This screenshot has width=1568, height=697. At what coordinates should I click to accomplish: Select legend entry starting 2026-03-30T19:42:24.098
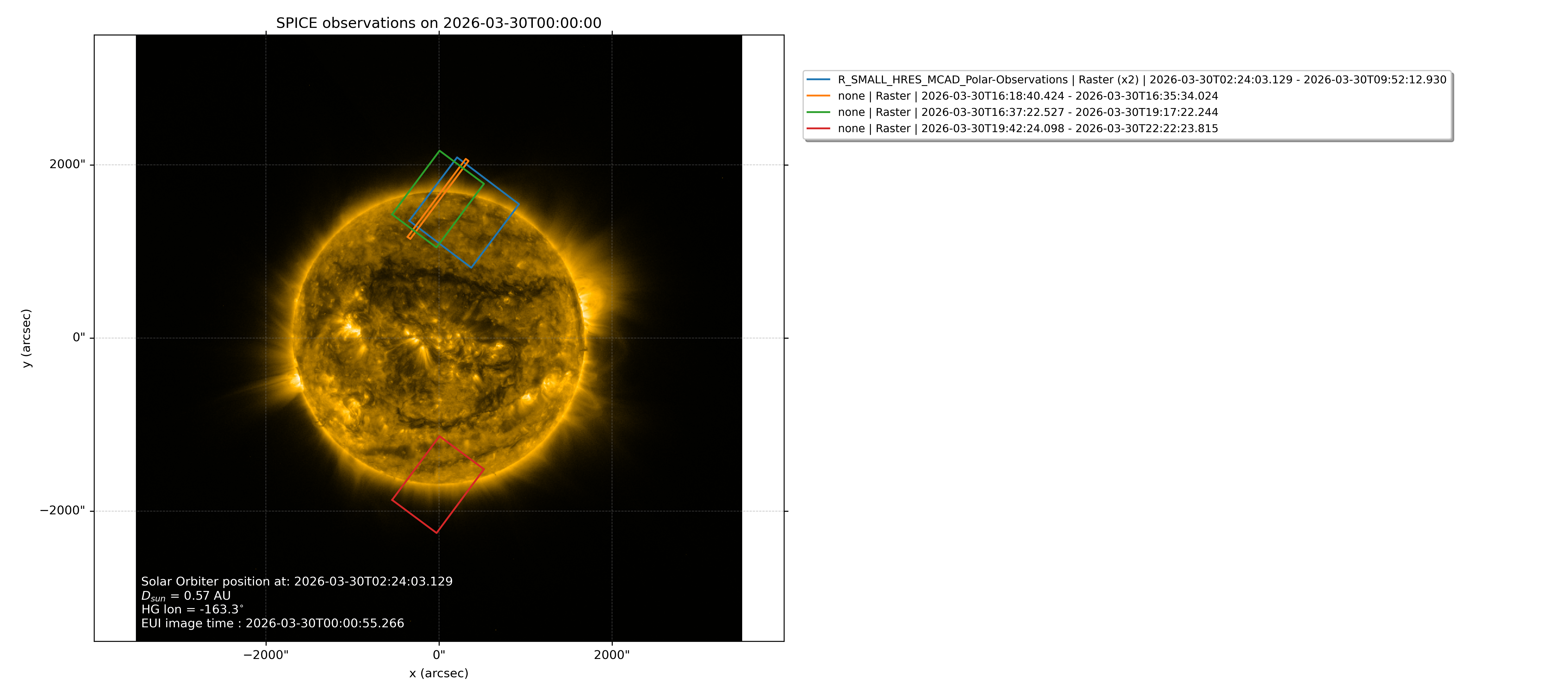[1028, 128]
